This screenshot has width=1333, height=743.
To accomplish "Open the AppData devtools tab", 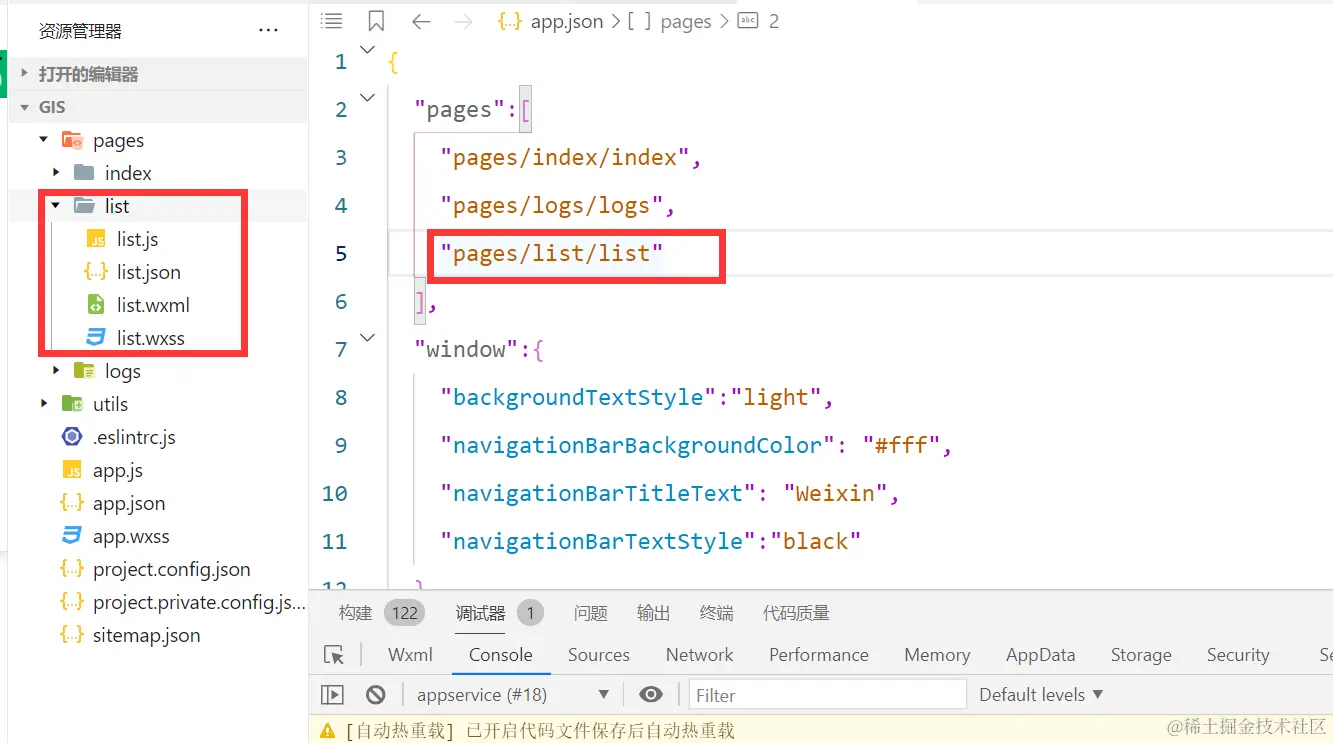I will (x=1041, y=655).
